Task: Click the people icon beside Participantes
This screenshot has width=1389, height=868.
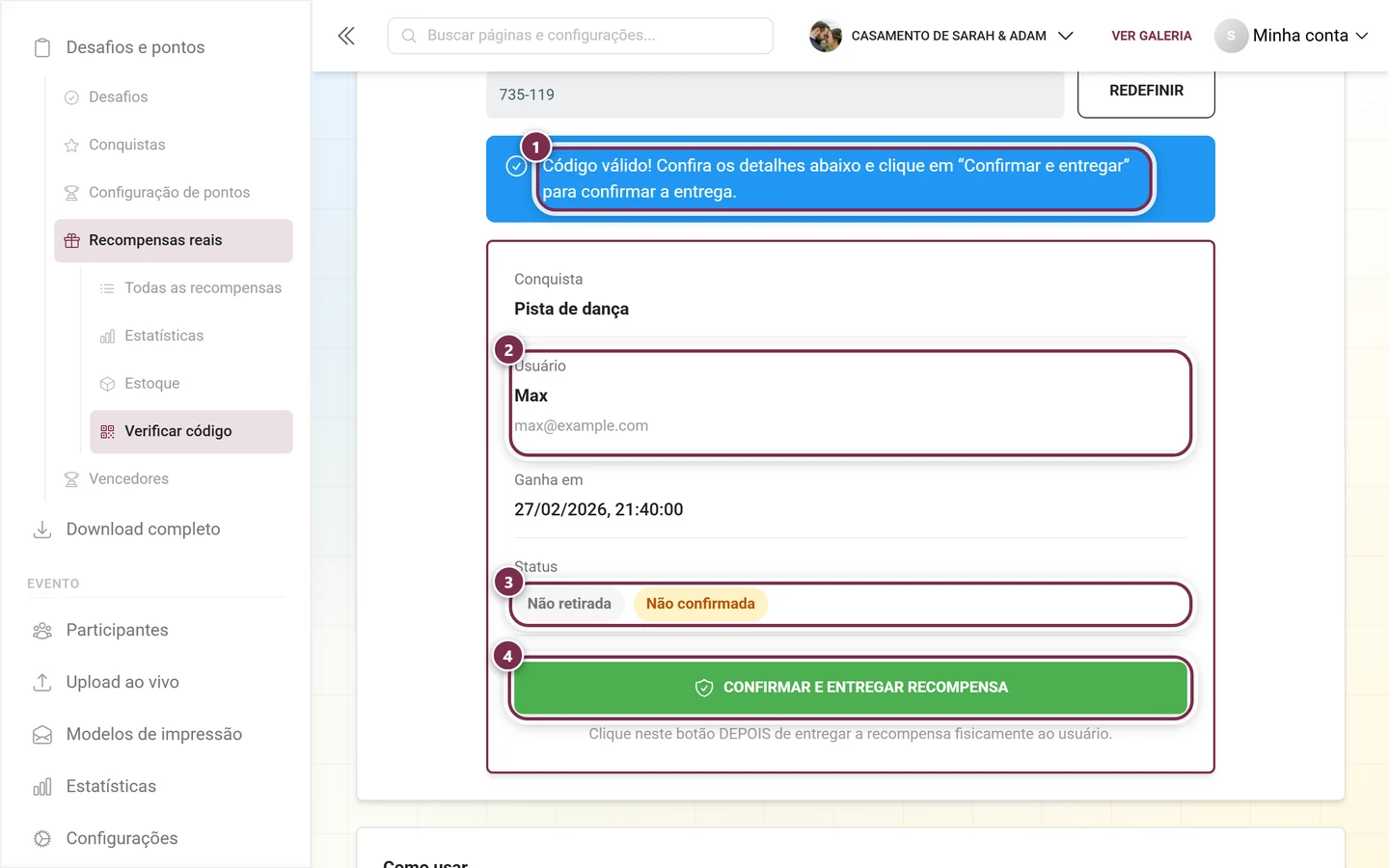Action: coord(42,631)
